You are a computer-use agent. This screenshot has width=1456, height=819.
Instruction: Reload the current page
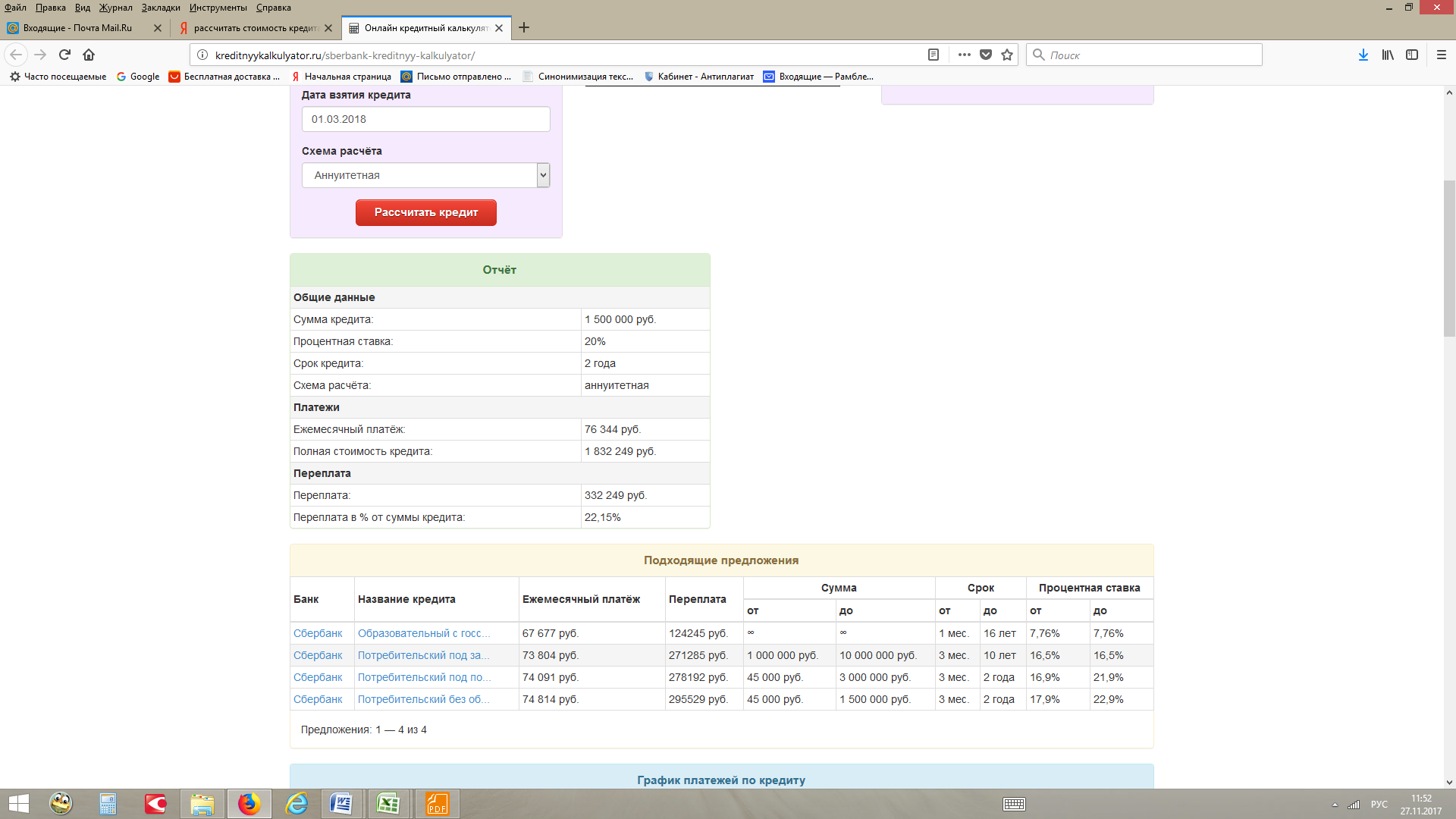pyautogui.click(x=64, y=55)
